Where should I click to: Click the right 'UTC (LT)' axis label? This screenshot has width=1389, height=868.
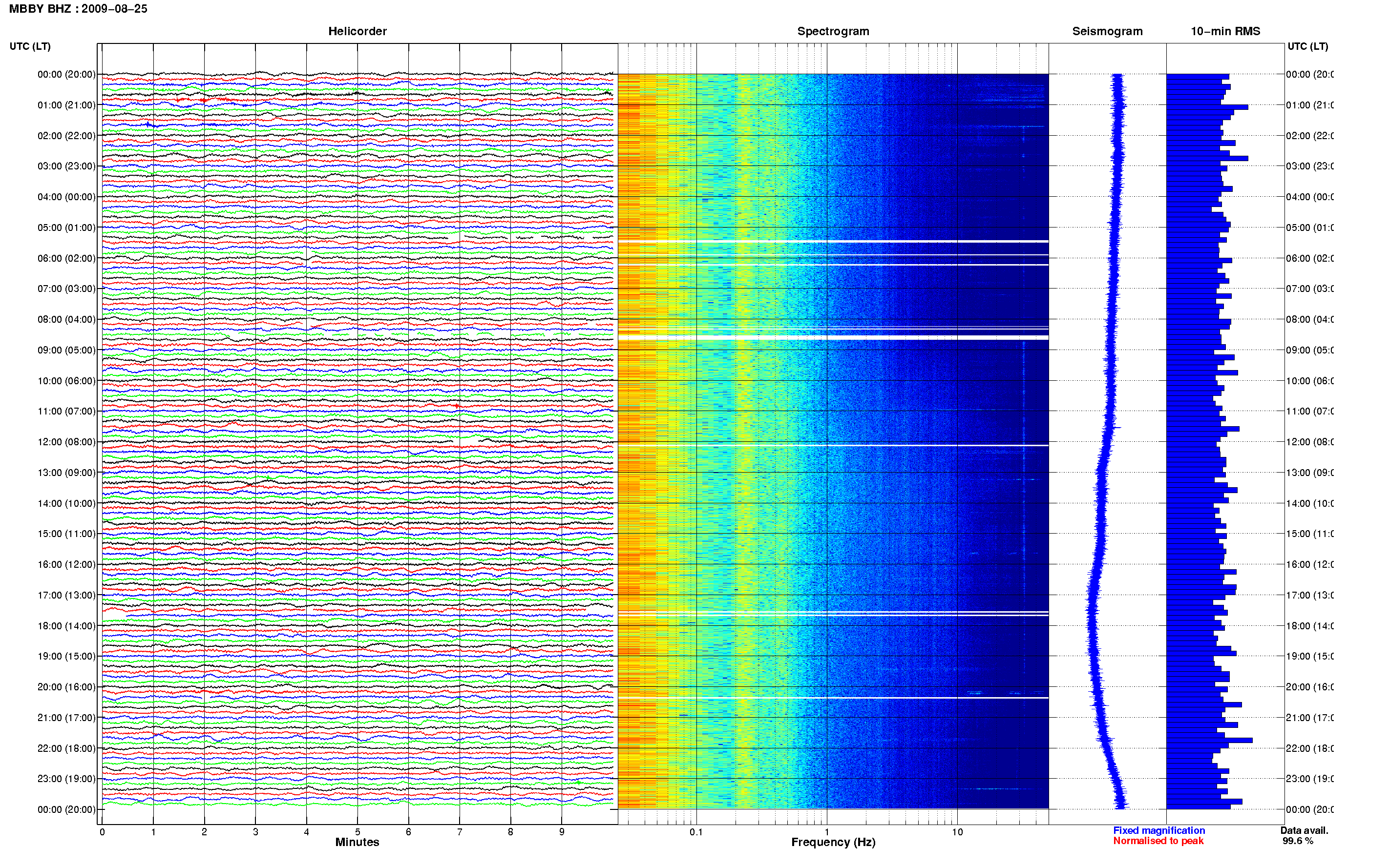[x=1307, y=46]
